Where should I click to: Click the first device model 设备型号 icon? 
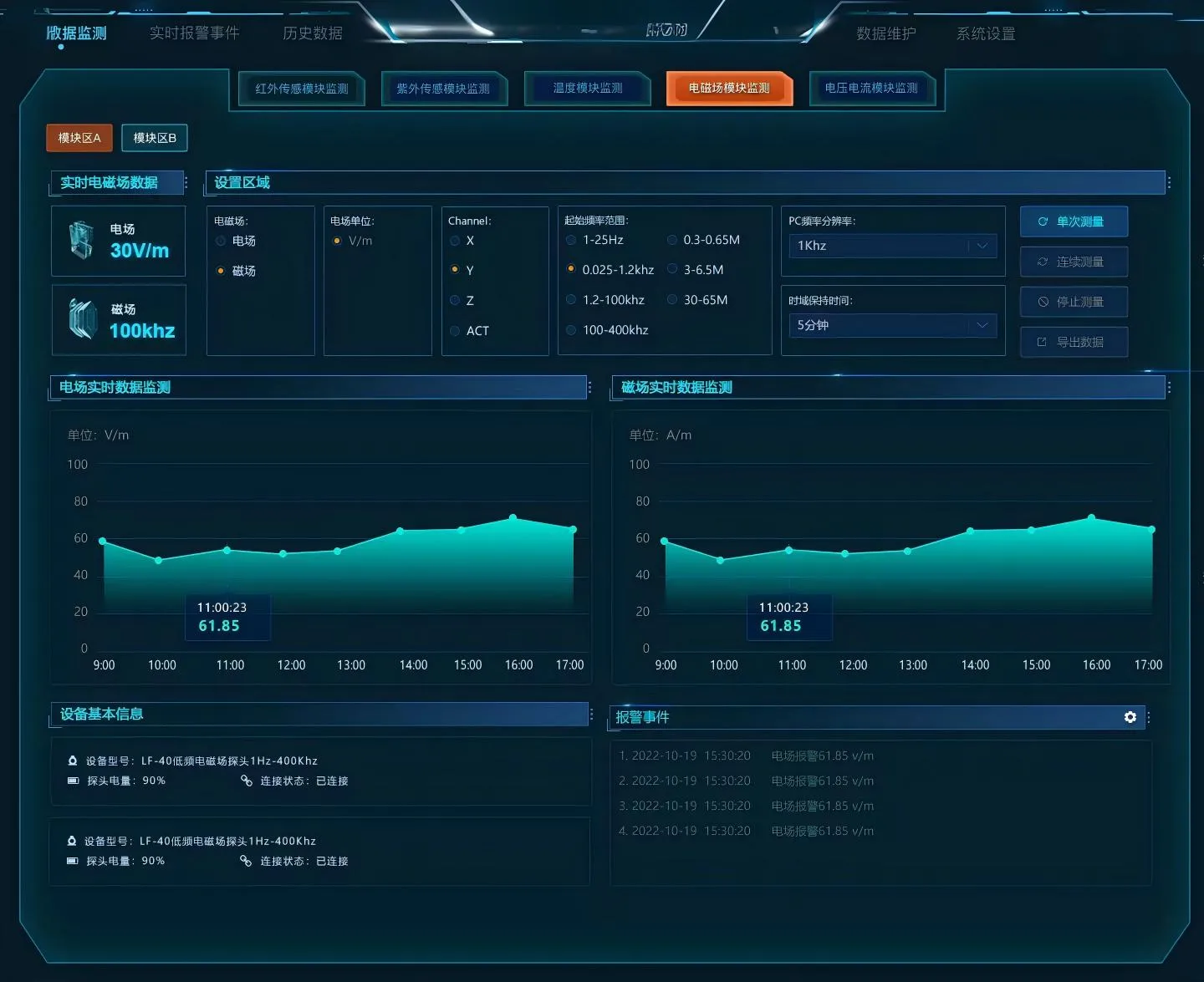[x=73, y=761]
